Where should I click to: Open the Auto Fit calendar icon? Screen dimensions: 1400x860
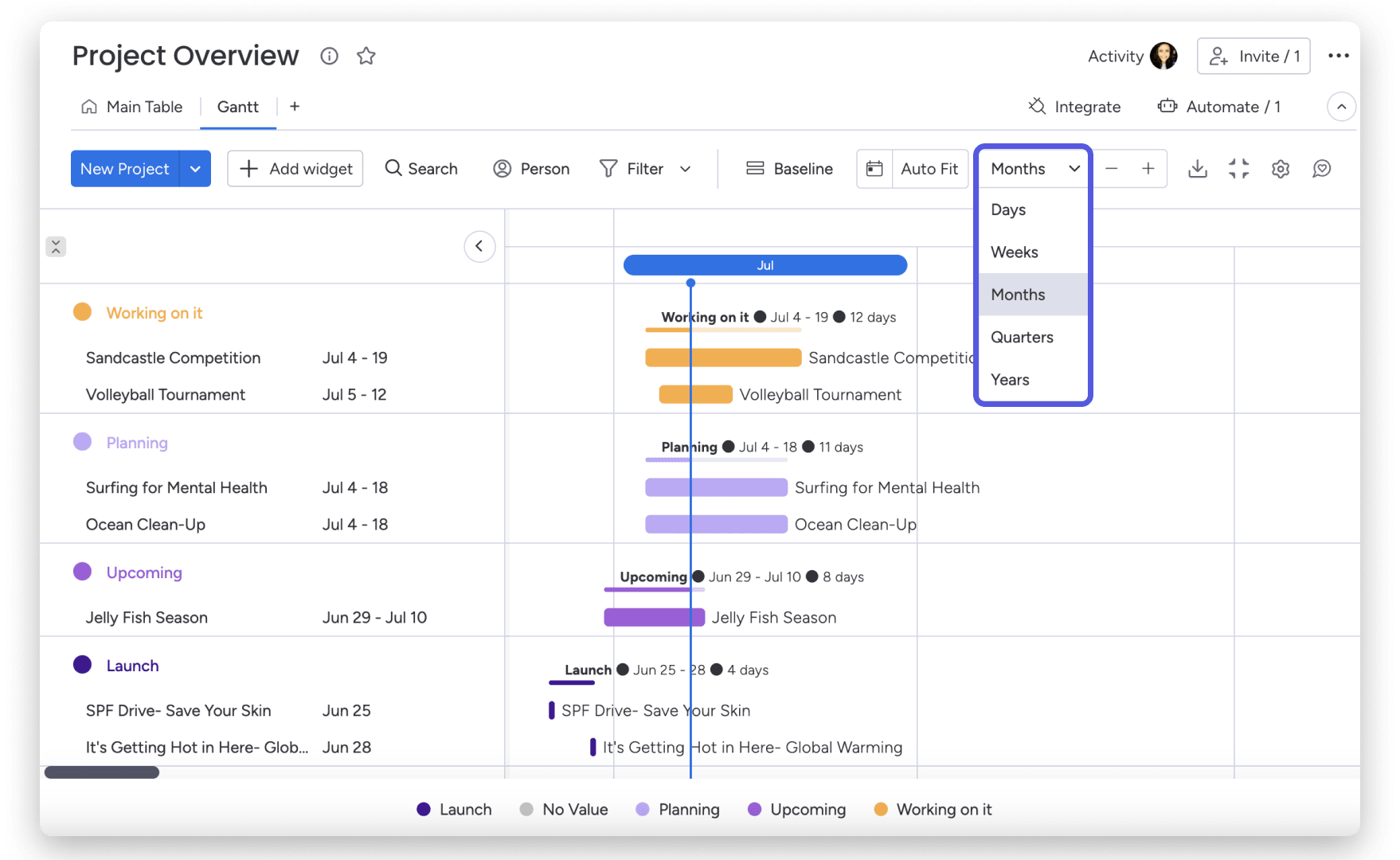point(874,168)
